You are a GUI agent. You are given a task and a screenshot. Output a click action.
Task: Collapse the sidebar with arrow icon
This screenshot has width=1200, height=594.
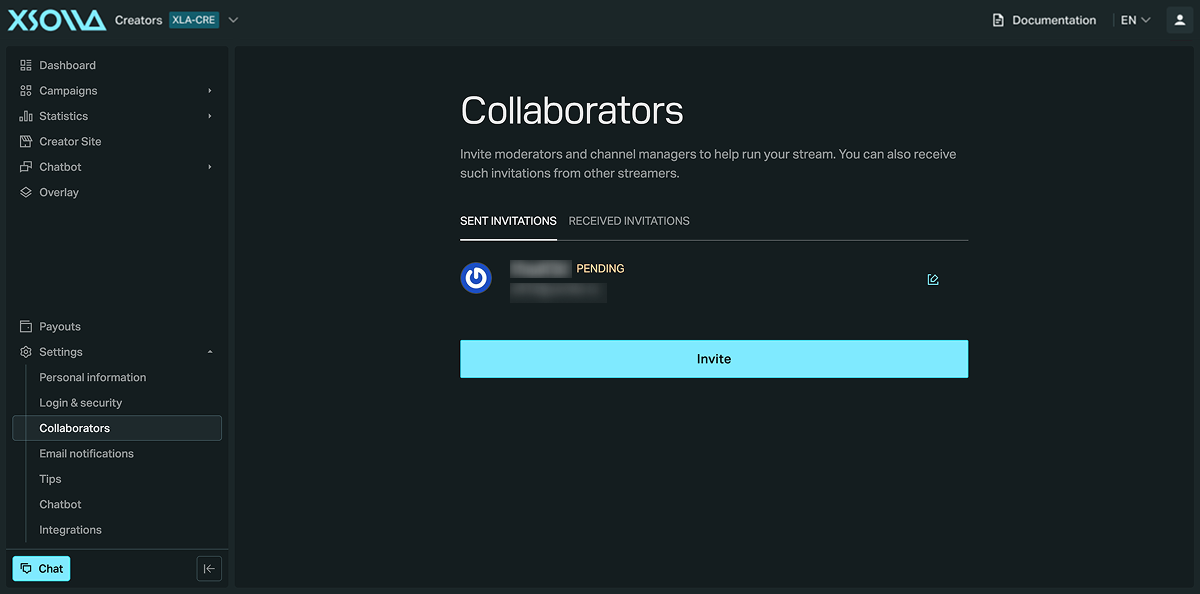point(209,569)
